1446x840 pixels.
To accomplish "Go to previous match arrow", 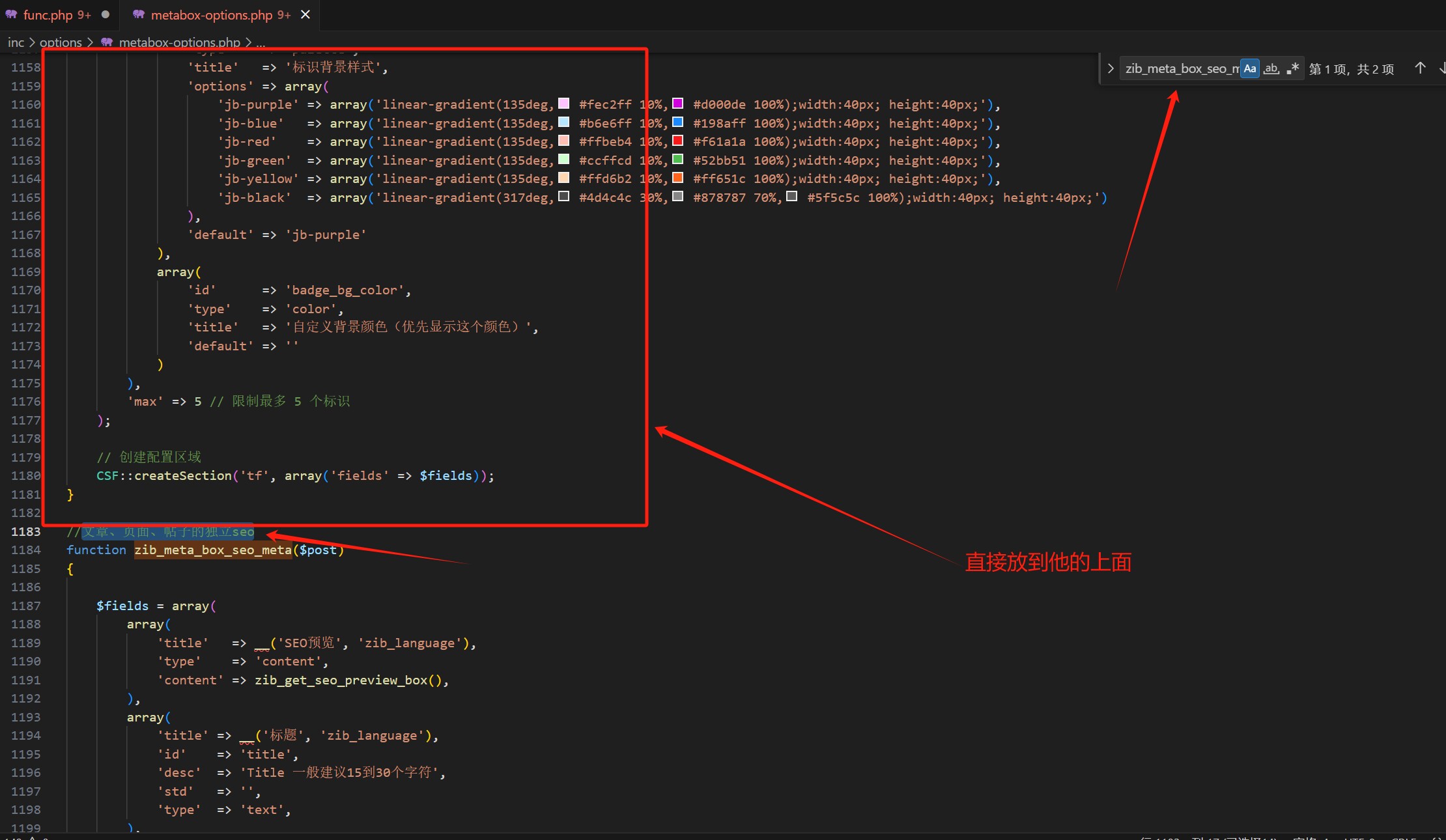I will click(1421, 68).
